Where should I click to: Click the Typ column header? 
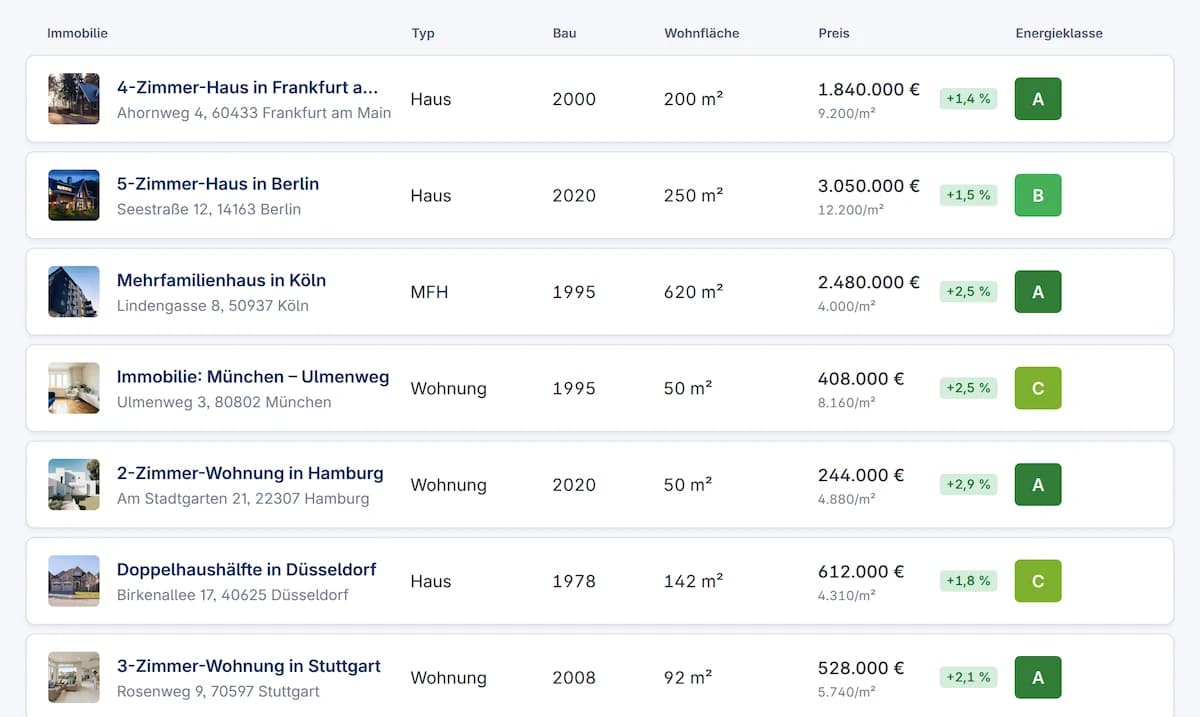tap(423, 33)
